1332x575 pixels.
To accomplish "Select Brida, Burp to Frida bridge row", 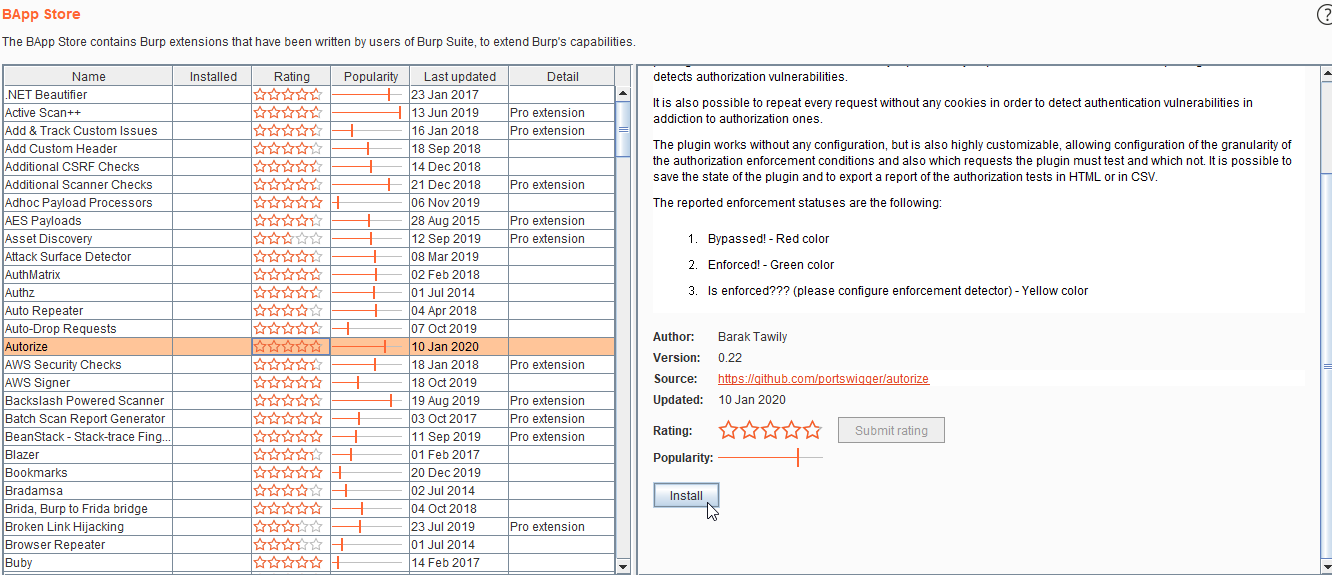I will [308, 508].
